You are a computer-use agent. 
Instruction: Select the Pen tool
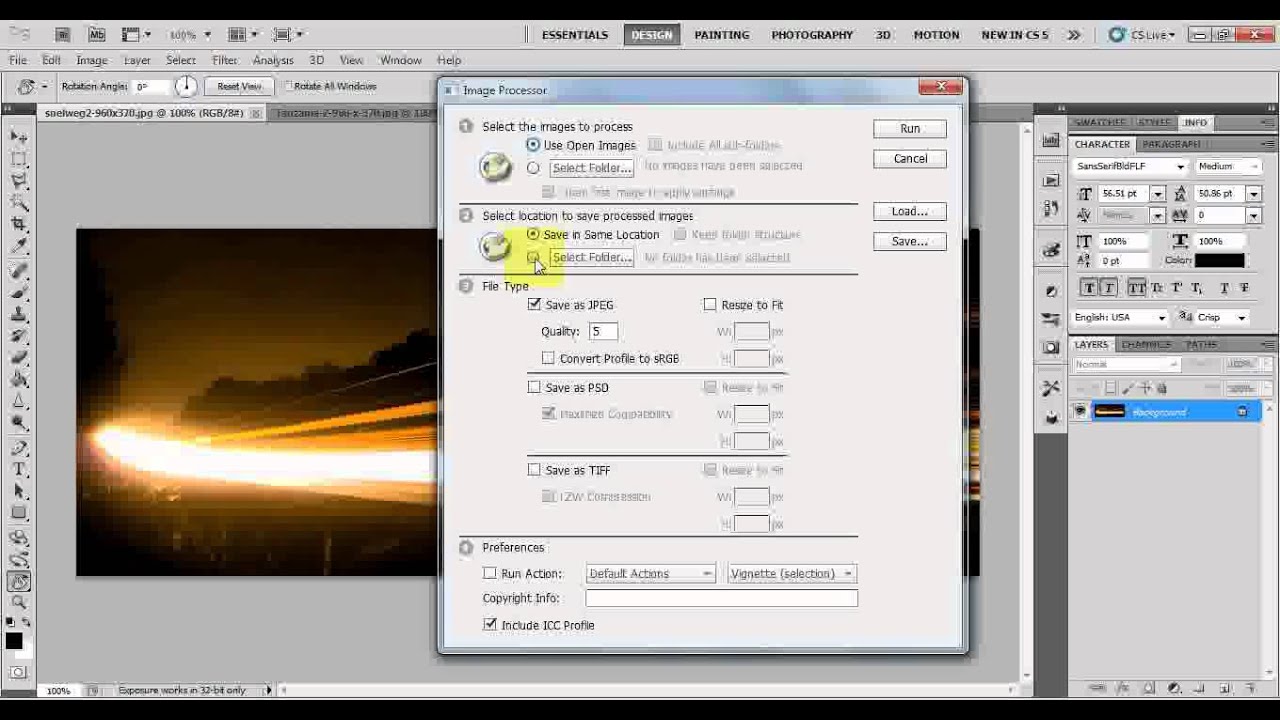(x=18, y=447)
